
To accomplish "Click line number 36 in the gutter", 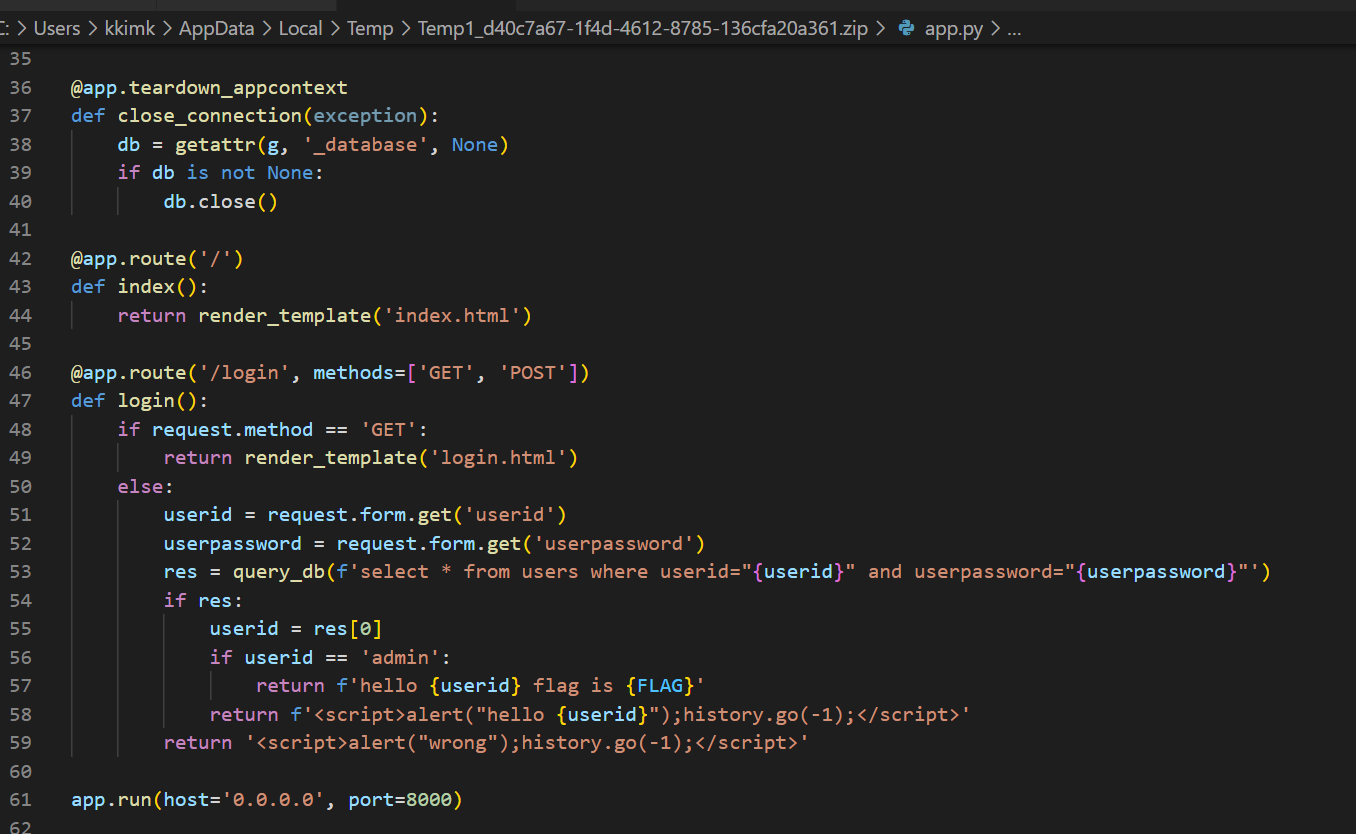I will [x=20, y=88].
